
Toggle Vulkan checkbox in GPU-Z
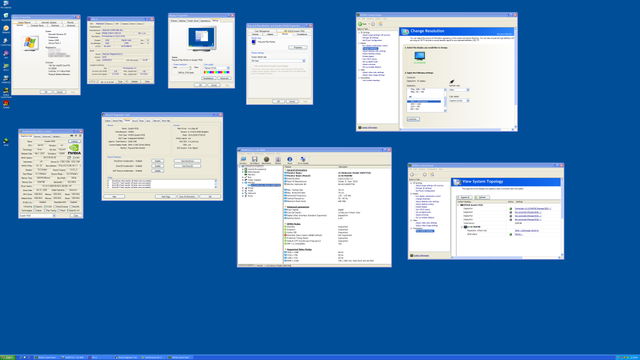35,211
